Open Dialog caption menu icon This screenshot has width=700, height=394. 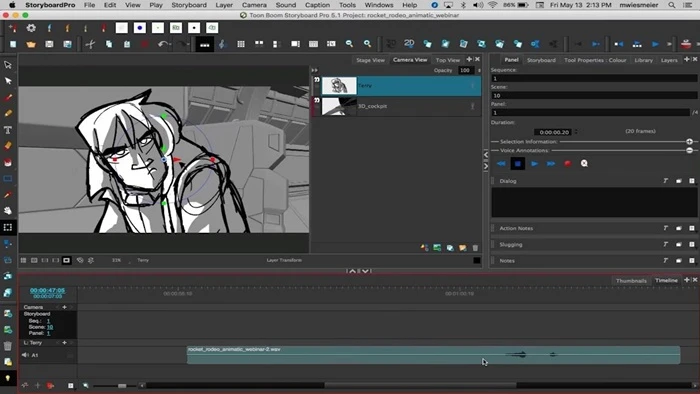(692, 181)
